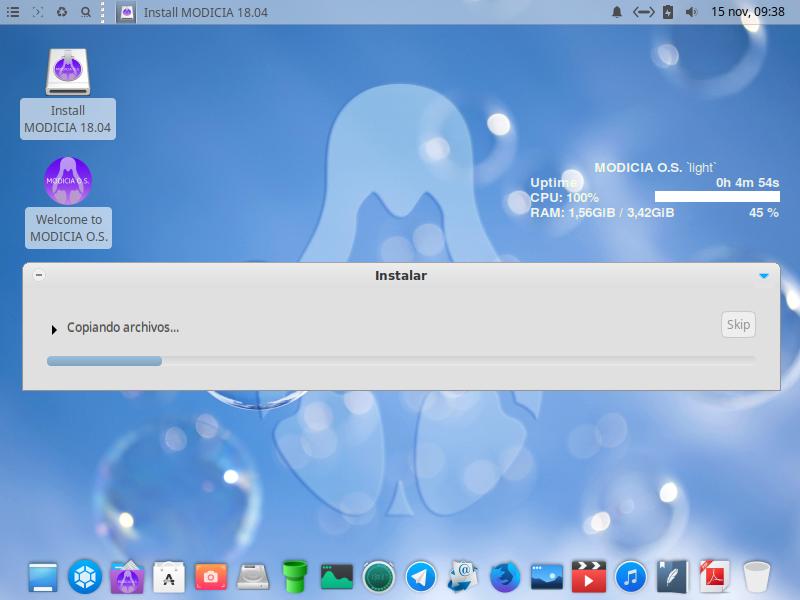Viewport: 800px width, 600px height.
Task: Show desktop from the dock
Action: tap(43, 577)
